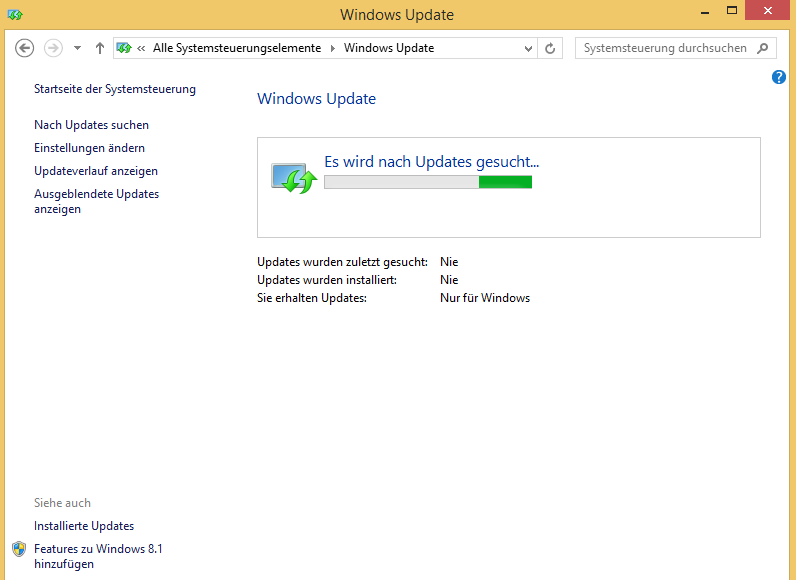Click 'Es wird nach Updates gesucht...' text
This screenshot has height=580, width=796.
[x=432, y=161]
